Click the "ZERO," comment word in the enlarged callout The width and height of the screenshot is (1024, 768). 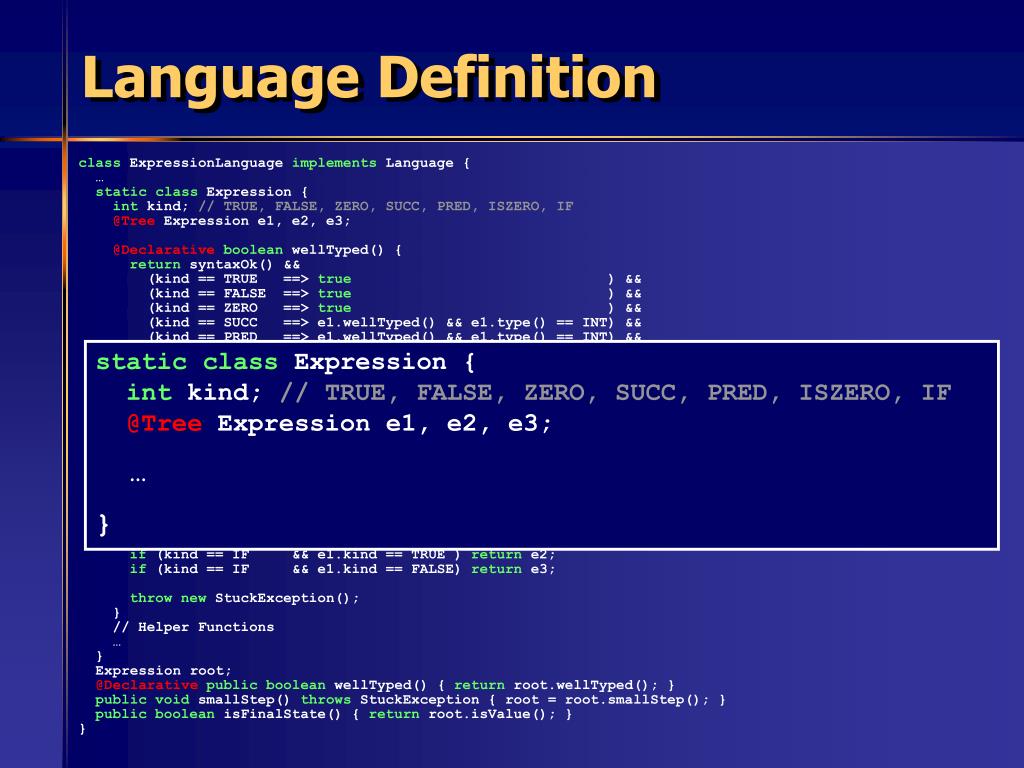click(x=561, y=392)
